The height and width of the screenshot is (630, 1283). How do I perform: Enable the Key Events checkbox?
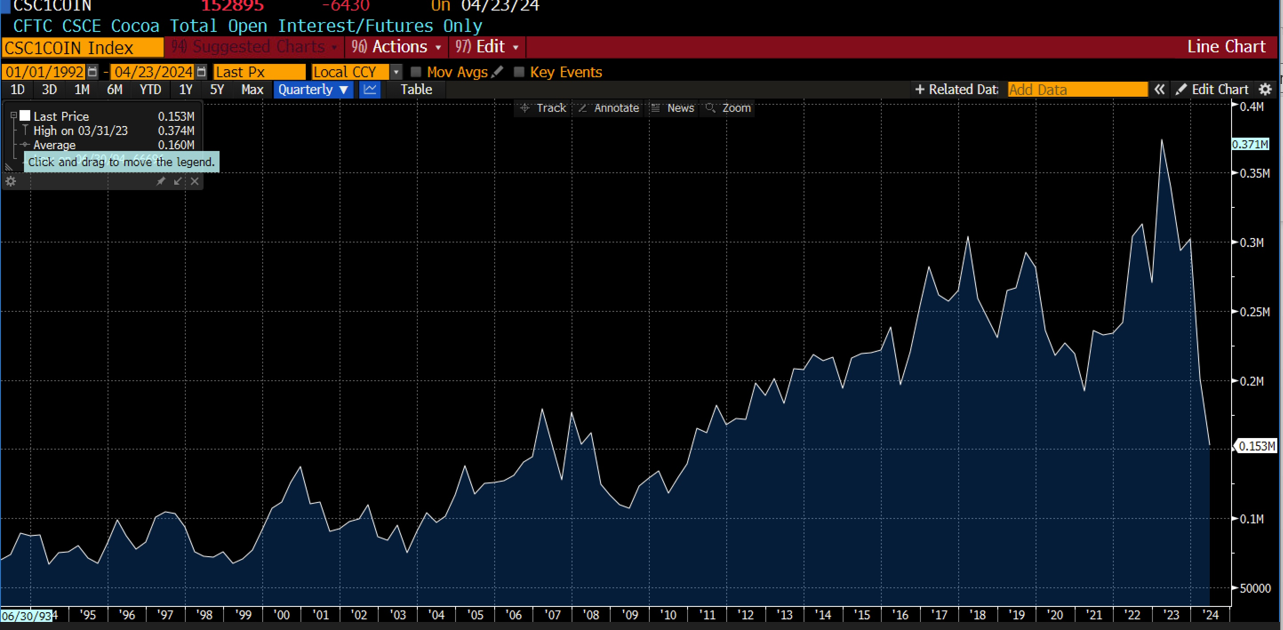coord(519,72)
